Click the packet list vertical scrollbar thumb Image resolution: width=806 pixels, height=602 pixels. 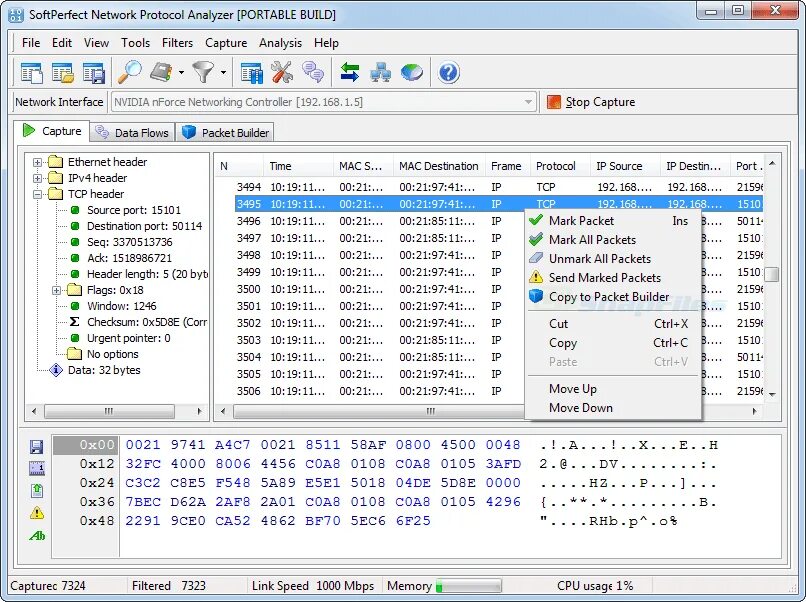coord(772,275)
